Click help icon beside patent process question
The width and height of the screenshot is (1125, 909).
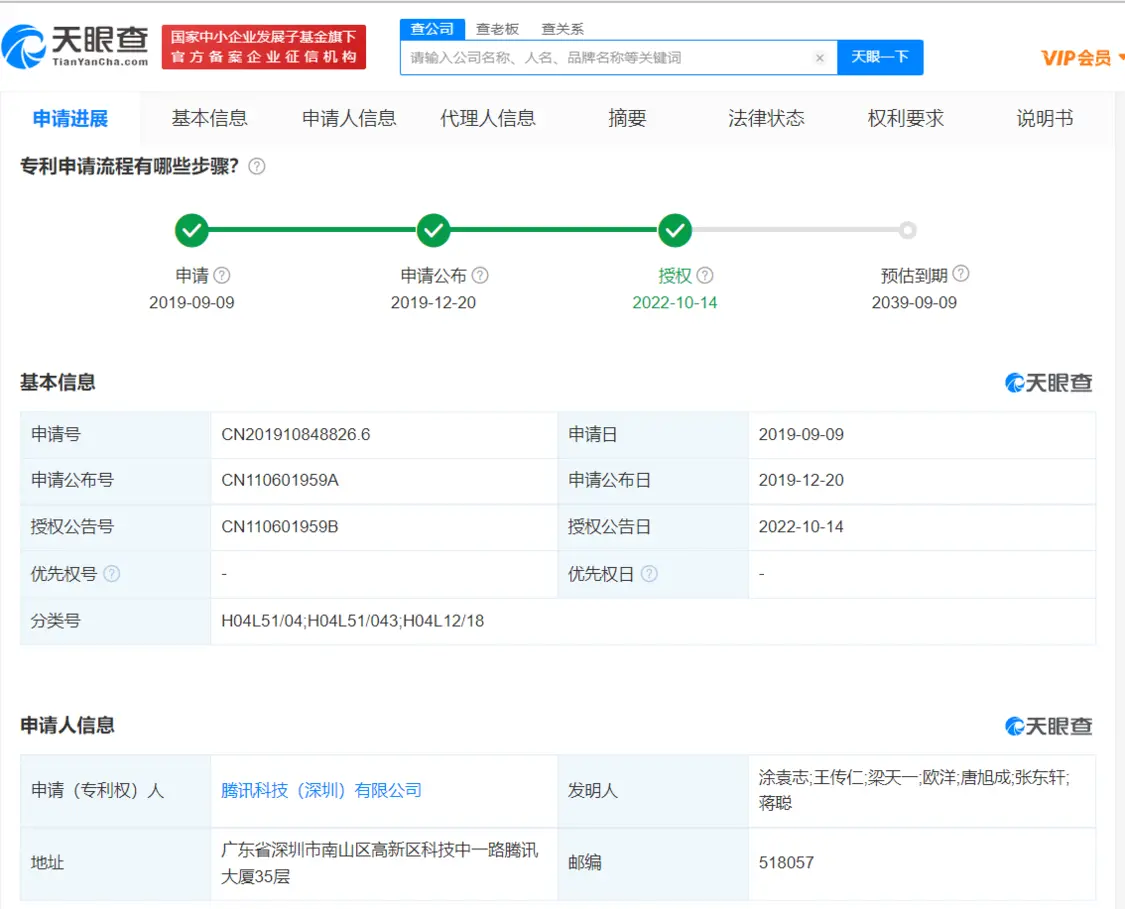(x=257, y=167)
